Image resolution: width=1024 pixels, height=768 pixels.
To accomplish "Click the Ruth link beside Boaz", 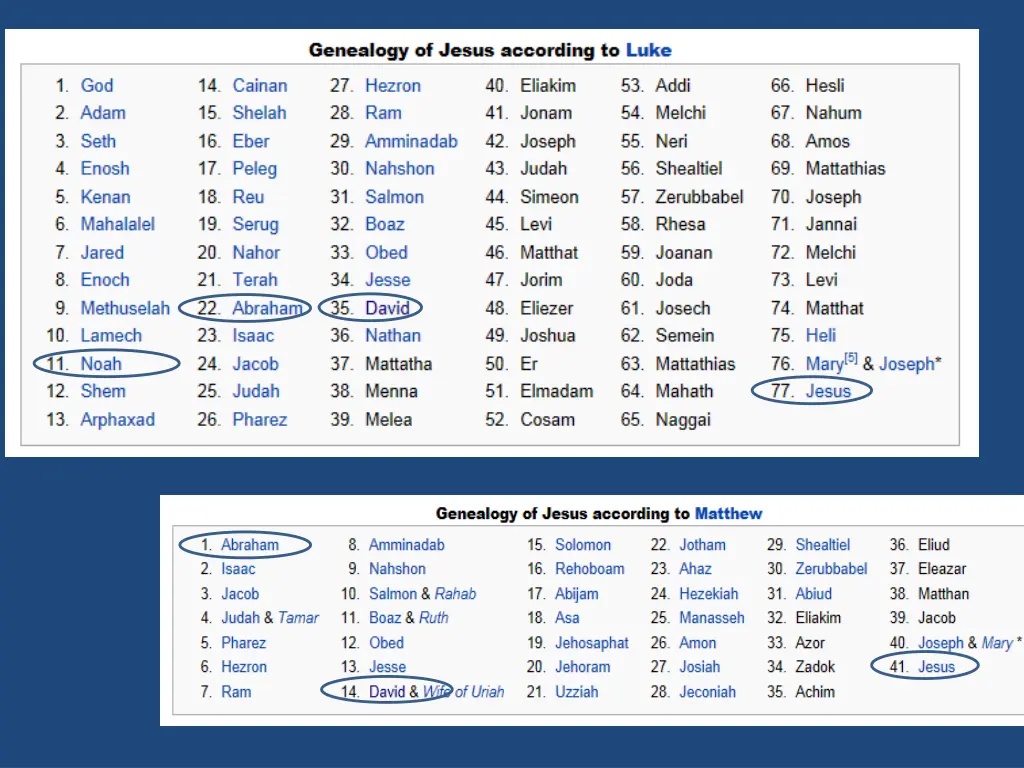I will (x=434, y=618).
